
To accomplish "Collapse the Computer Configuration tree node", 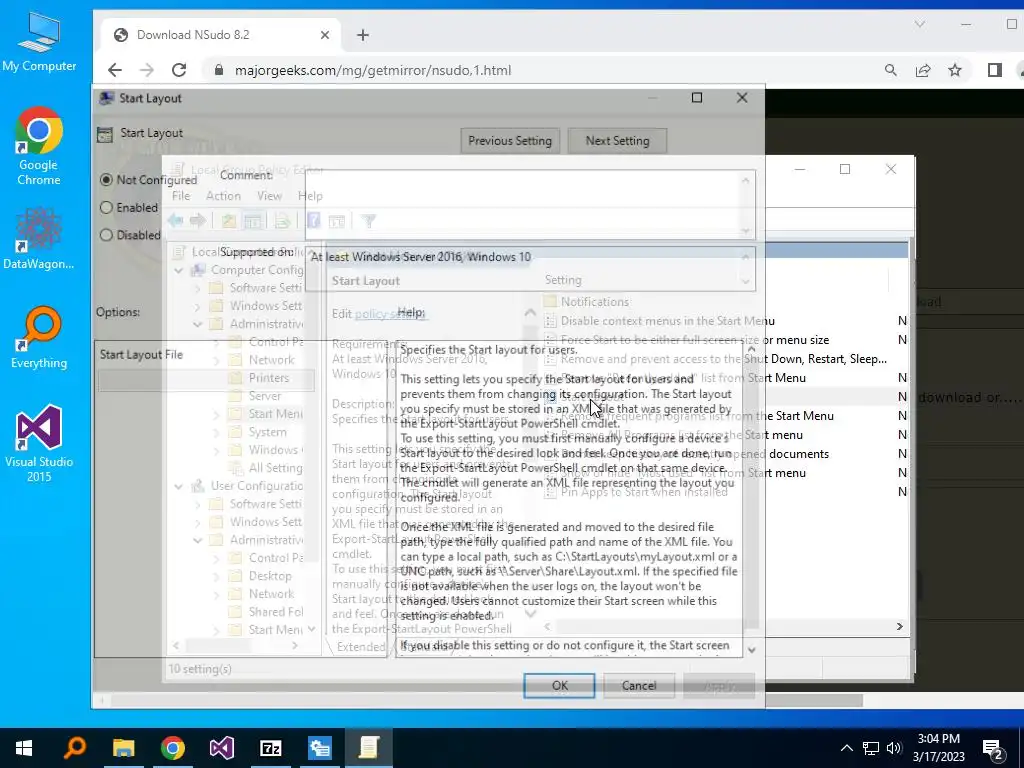I will click(178, 270).
